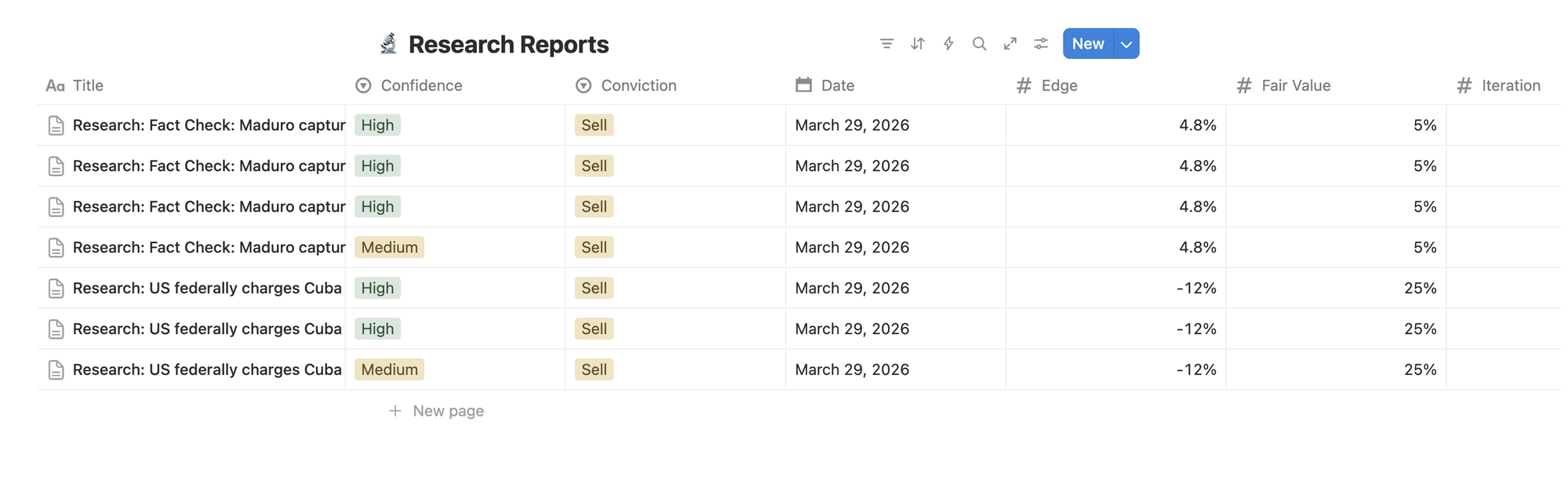Open the Confidence column header
This screenshot has width=1568, height=501.
point(455,85)
